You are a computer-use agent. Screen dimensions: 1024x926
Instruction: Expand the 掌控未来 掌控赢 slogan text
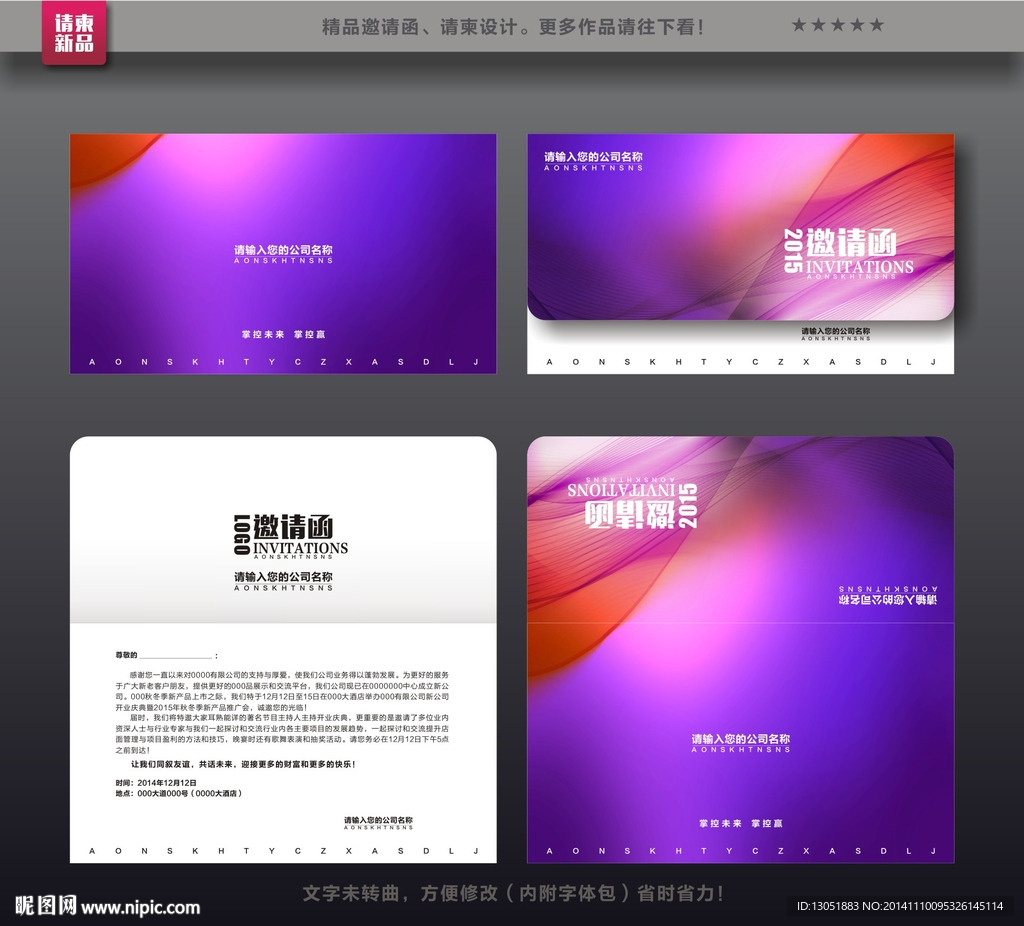[283, 334]
